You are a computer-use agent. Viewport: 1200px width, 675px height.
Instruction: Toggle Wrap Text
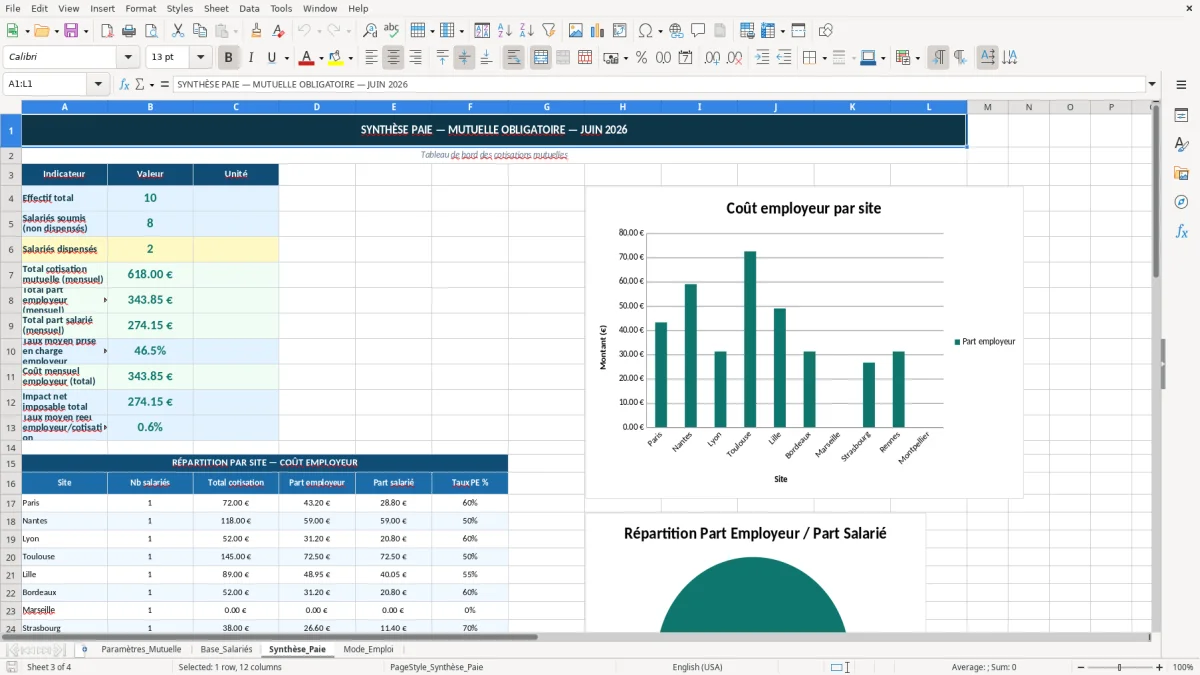click(513, 58)
